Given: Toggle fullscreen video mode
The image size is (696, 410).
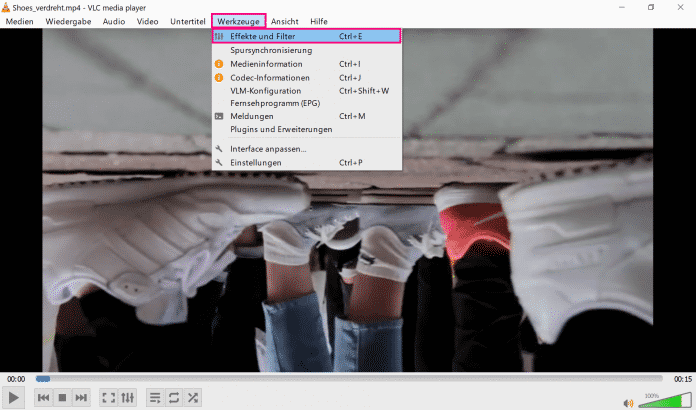Looking at the screenshot, I should [x=109, y=398].
